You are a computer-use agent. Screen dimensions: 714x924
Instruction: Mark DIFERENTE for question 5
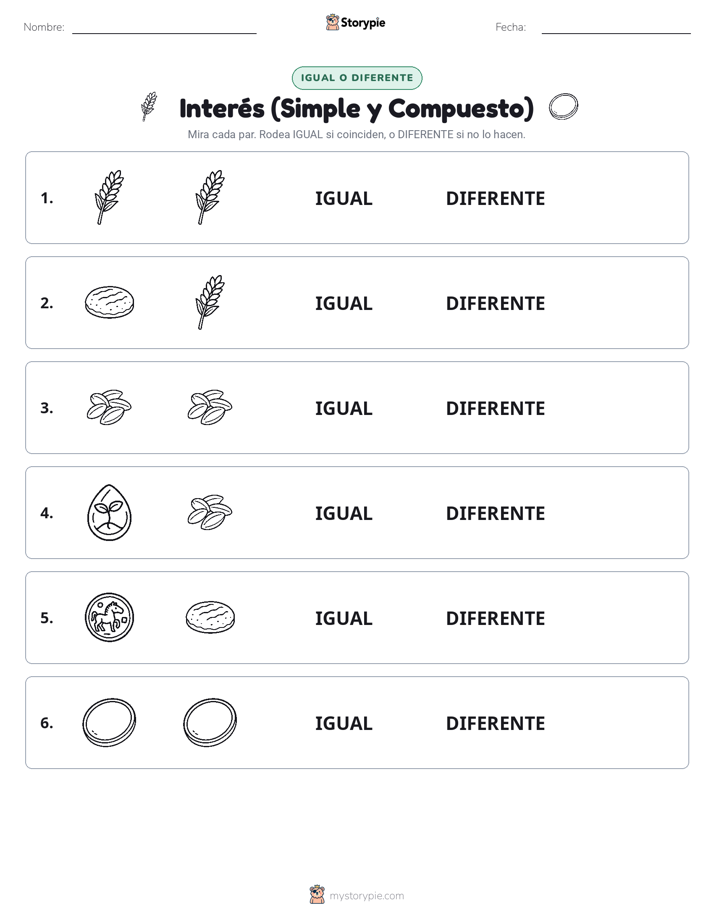[495, 618]
